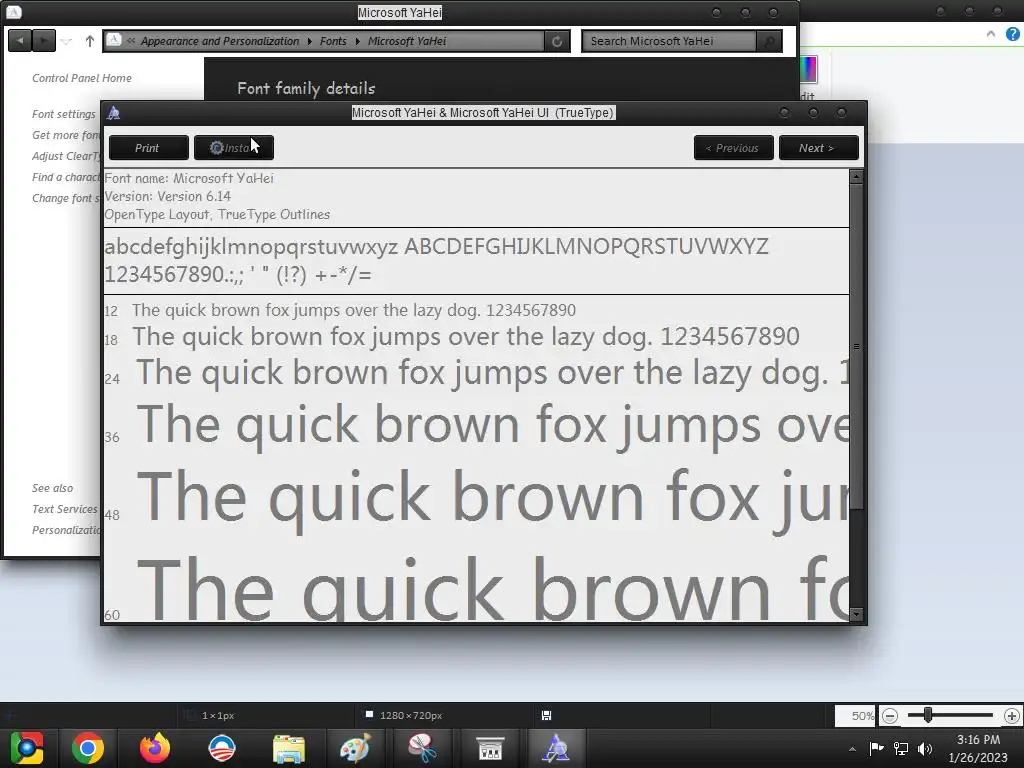Open Paint help question mark icon
Screen dimensions: 1024x768
click(x=1012, y=34)
